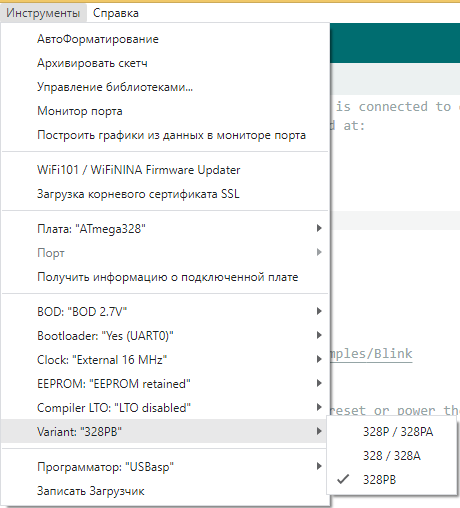
Task: Click Записать Загрузчик
Action: pyautogui.click(x=165, y=491)
